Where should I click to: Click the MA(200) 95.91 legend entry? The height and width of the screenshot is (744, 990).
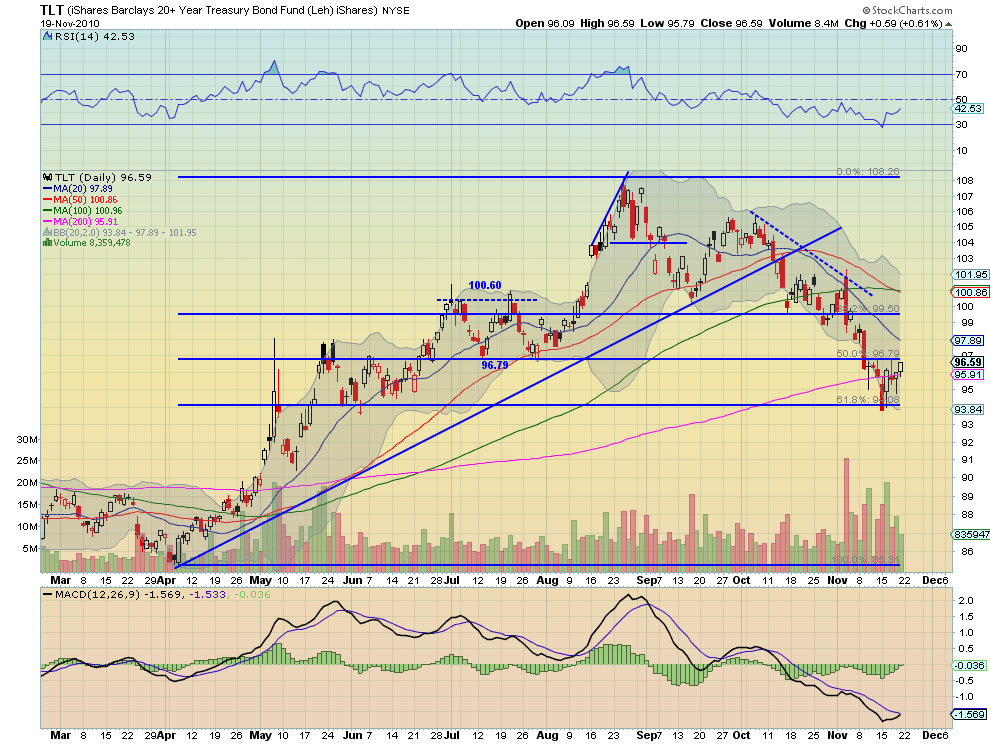[x=80, y=222]
